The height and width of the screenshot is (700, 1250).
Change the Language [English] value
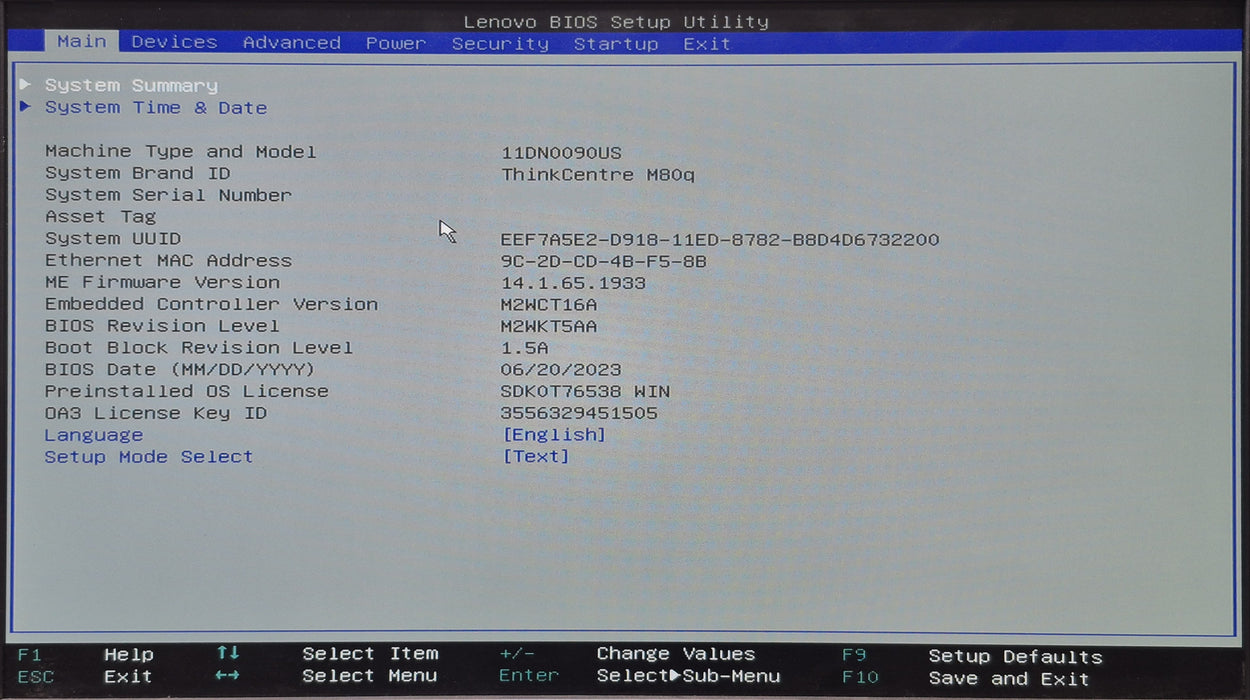(x=554, y=435)
